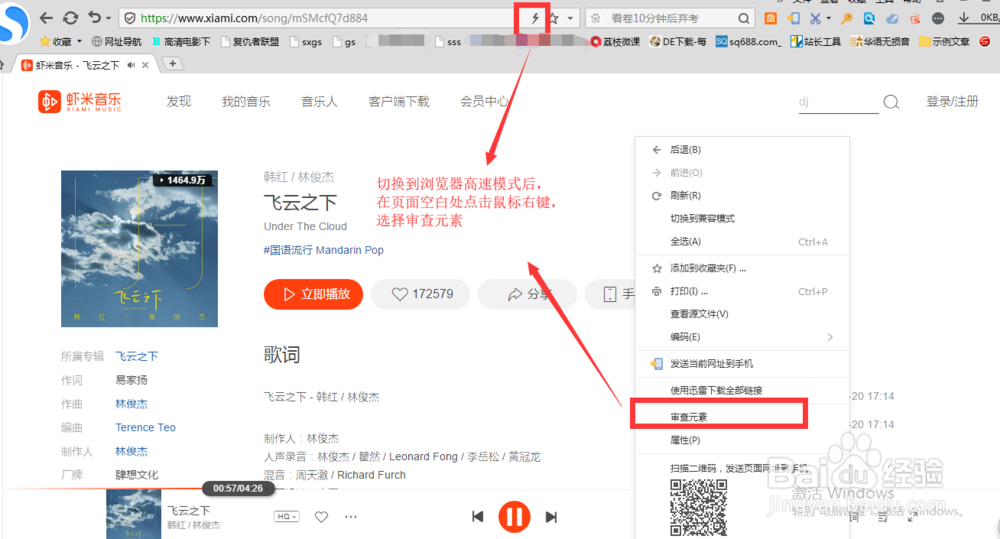1000x539 pixels.
Task: Click the 虾米音乐 Xiami logo
Action: pyautogui.click(x=80, y=101)
